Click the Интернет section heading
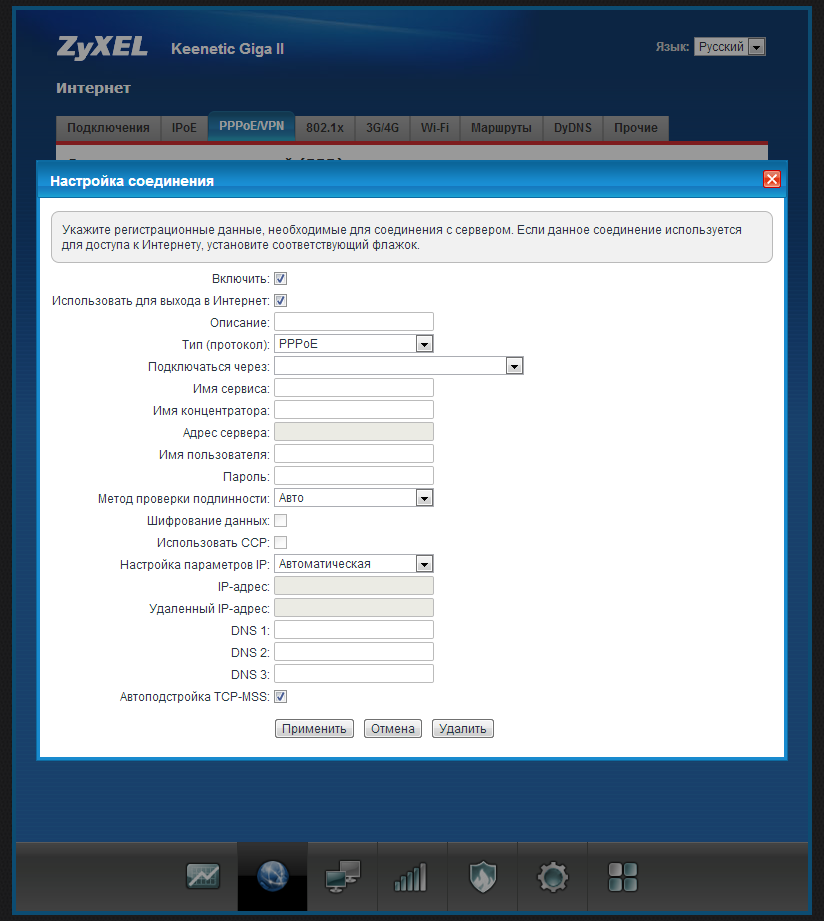Image resolution: width=824 pixels, height=921 pixels. 93,88
